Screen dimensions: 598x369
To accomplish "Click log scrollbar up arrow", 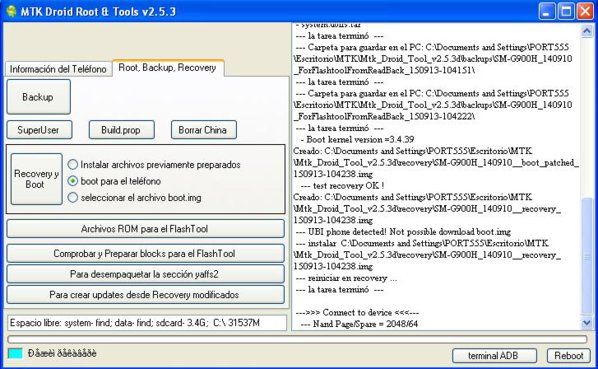I will click(586, 31).
